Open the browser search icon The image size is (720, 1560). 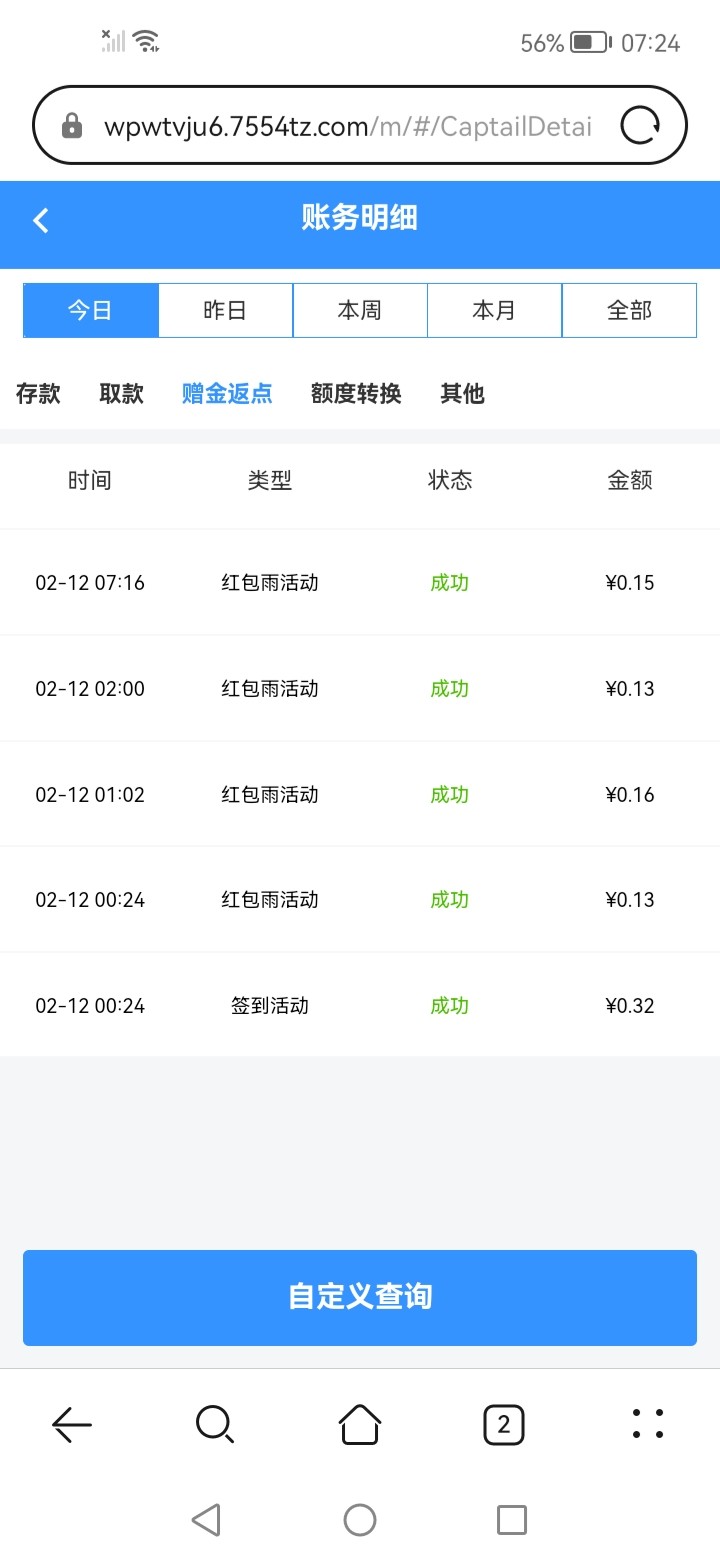215,1424
